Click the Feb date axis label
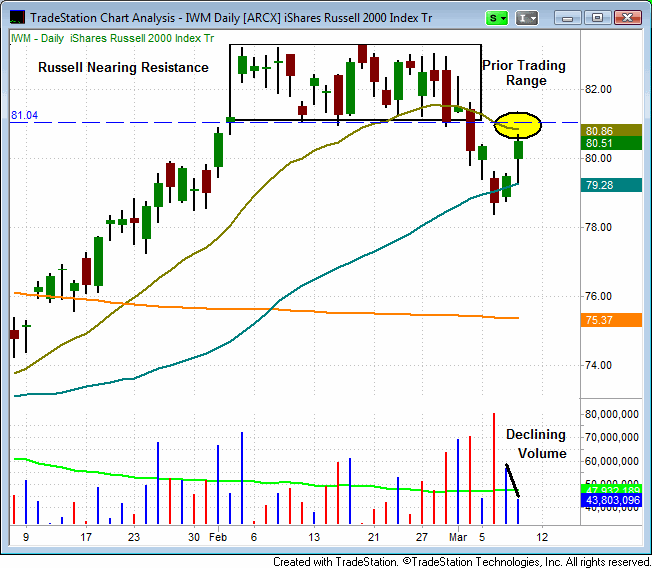Viewport: 652px width, 568px height. click(218, 537)
